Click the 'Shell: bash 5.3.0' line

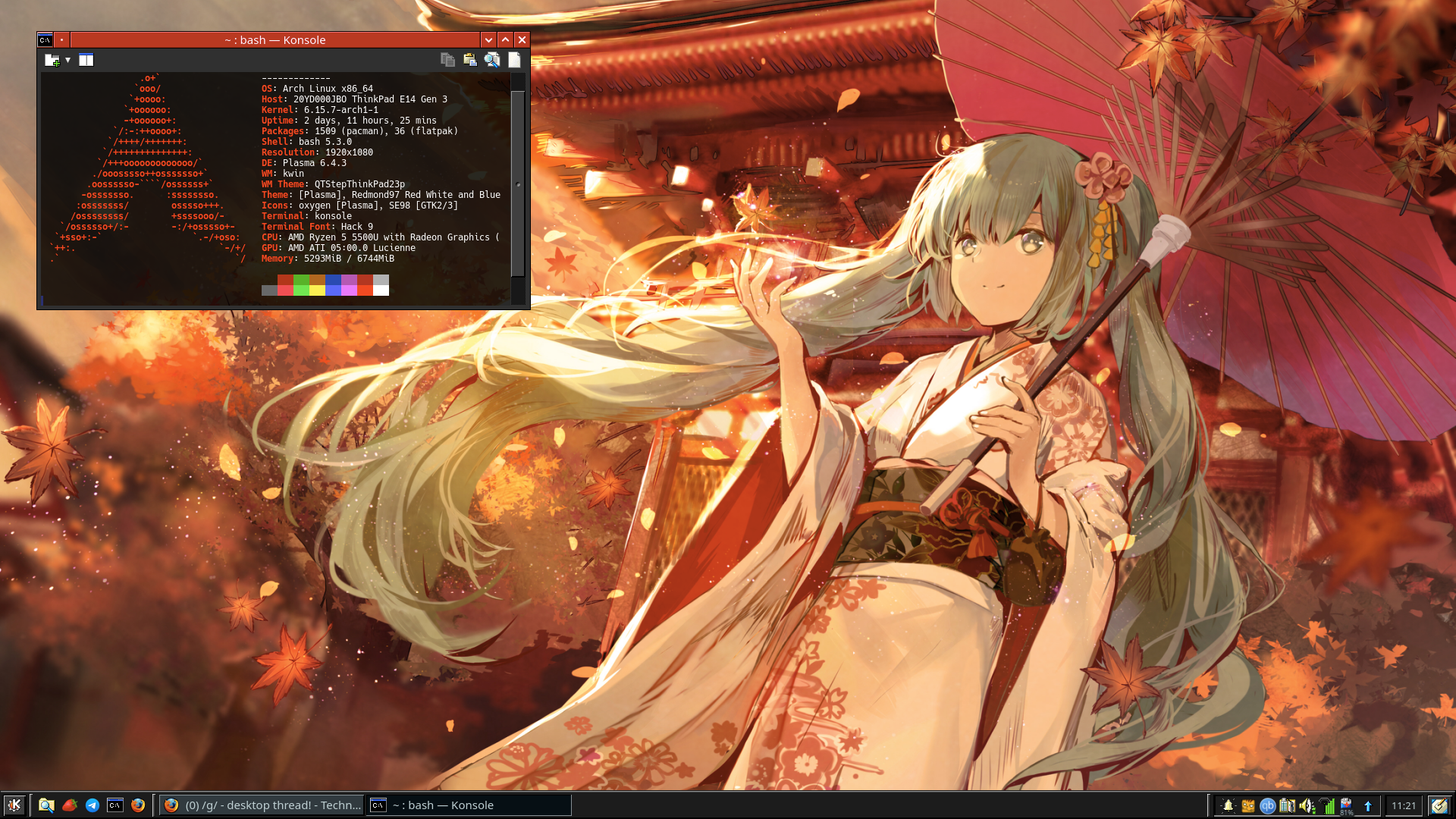pos(306,142)
